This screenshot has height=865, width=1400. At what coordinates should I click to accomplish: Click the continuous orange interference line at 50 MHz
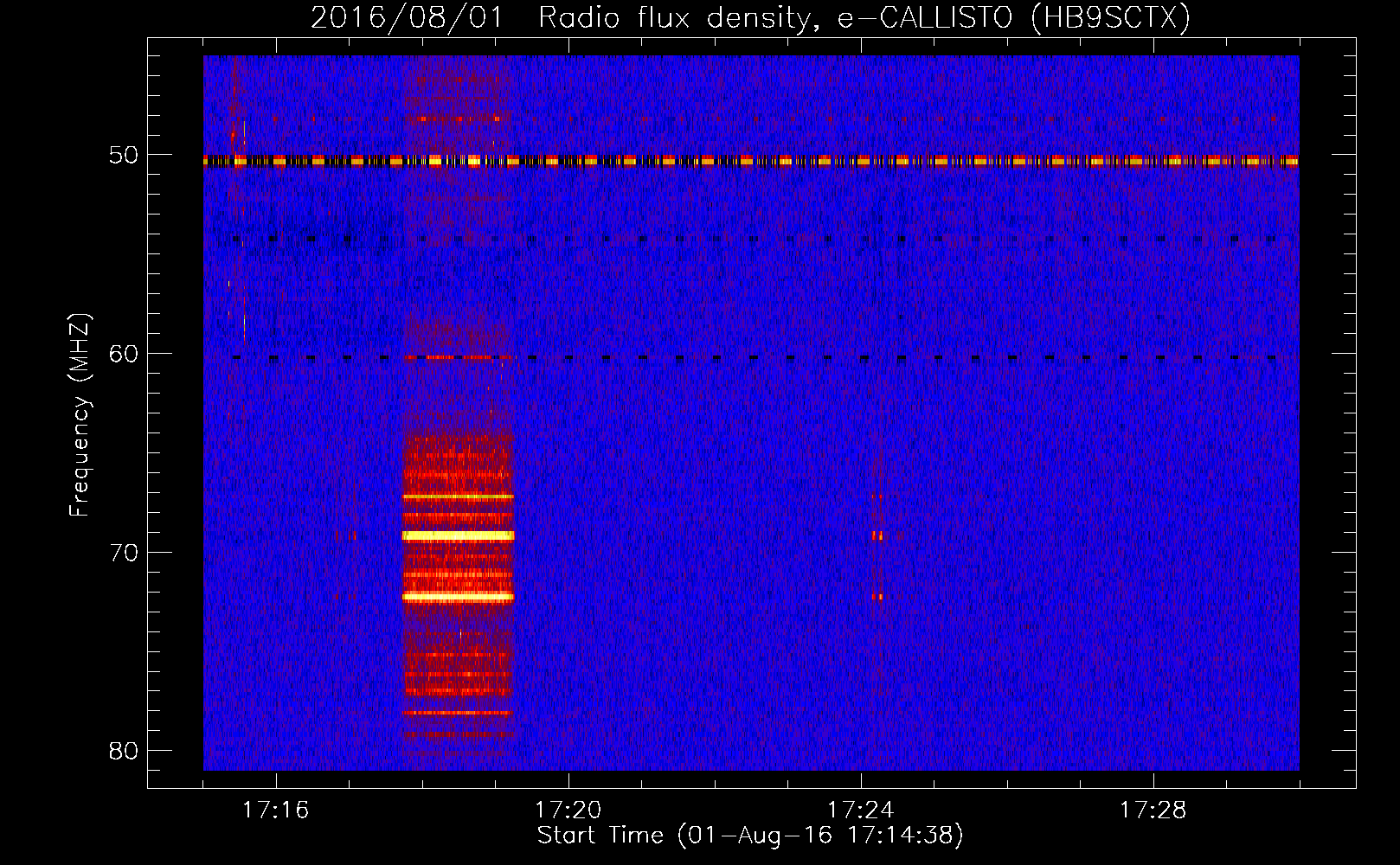pyautogui.click(x=751, y=161)
